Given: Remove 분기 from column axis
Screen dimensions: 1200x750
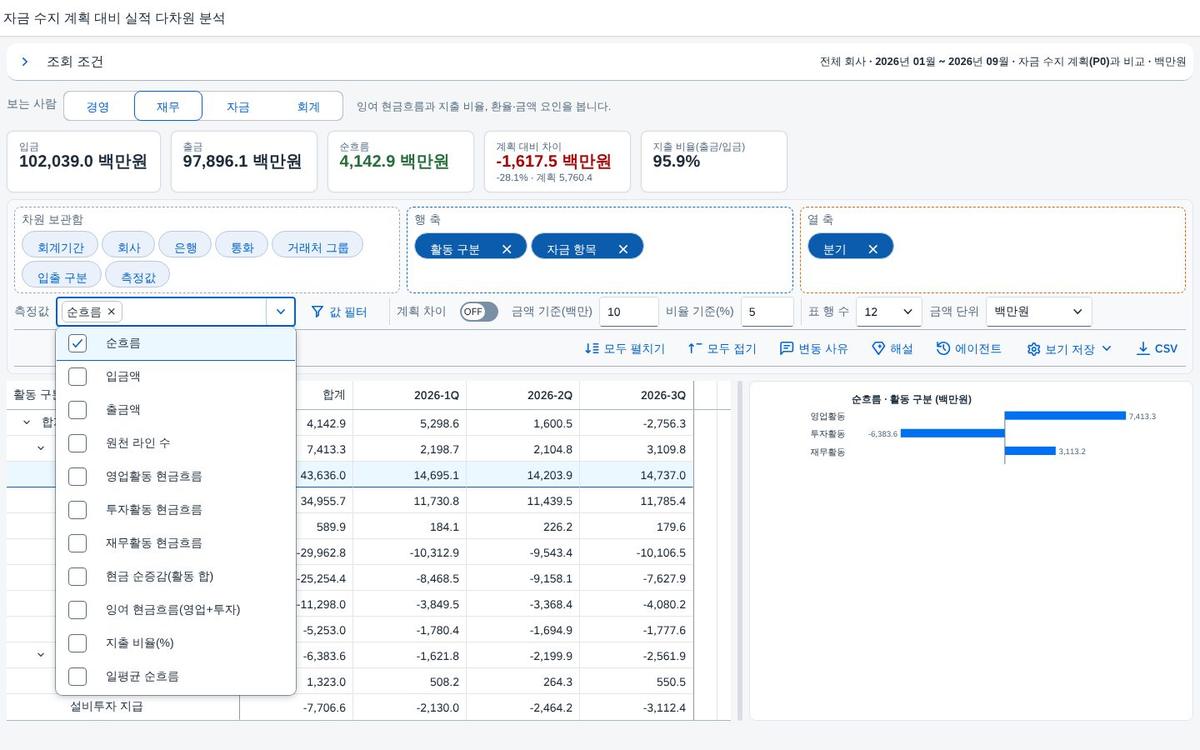Looking at the screenshot, I should (873, 249).
